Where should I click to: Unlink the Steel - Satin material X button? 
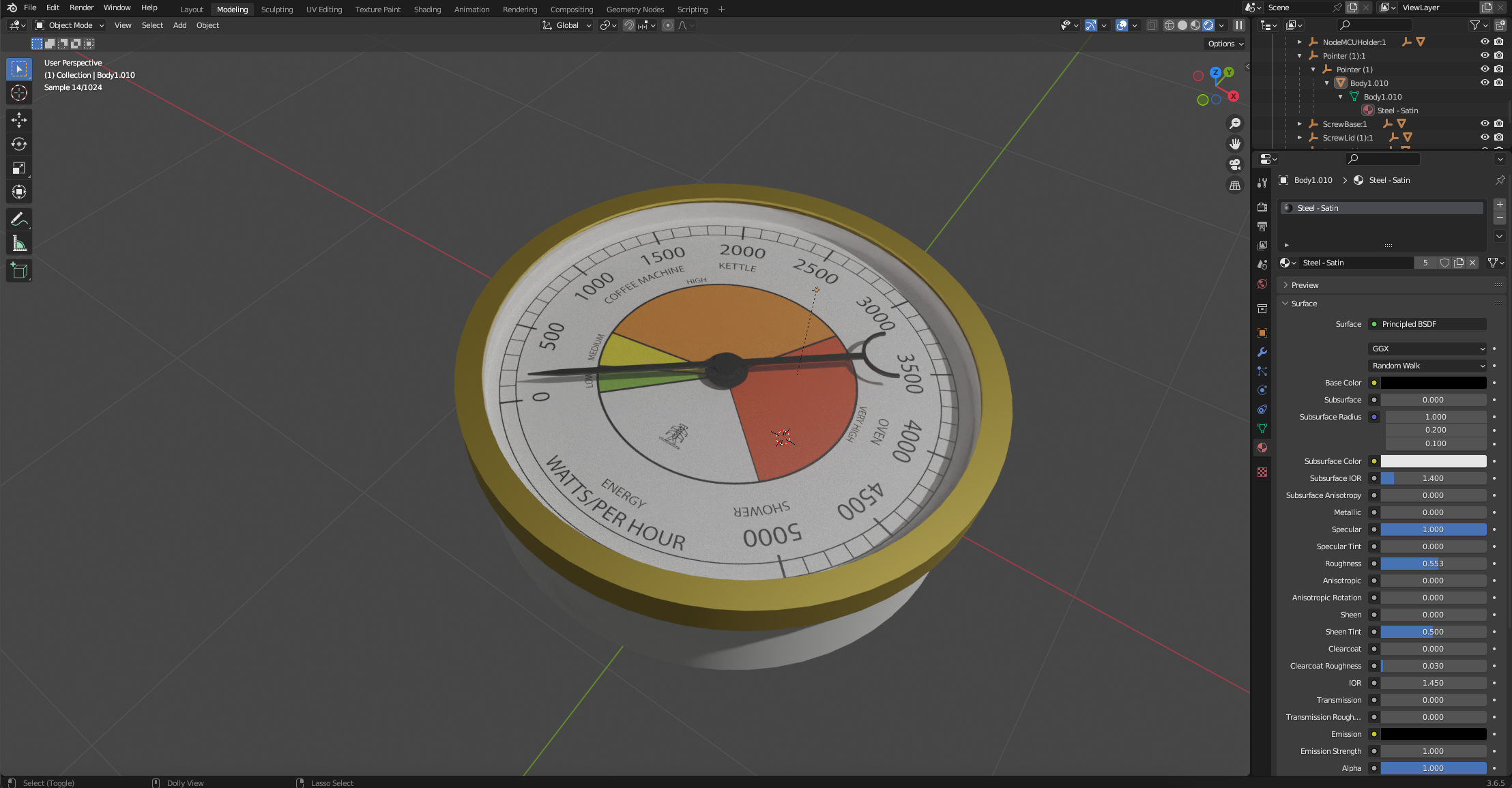coord(1472,263)
